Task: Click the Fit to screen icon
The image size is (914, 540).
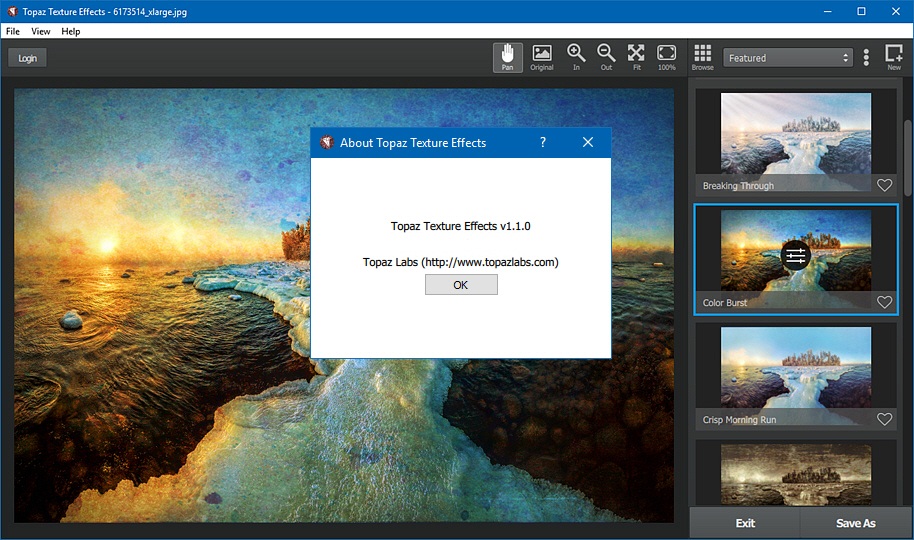Action: tap(636, 58)
